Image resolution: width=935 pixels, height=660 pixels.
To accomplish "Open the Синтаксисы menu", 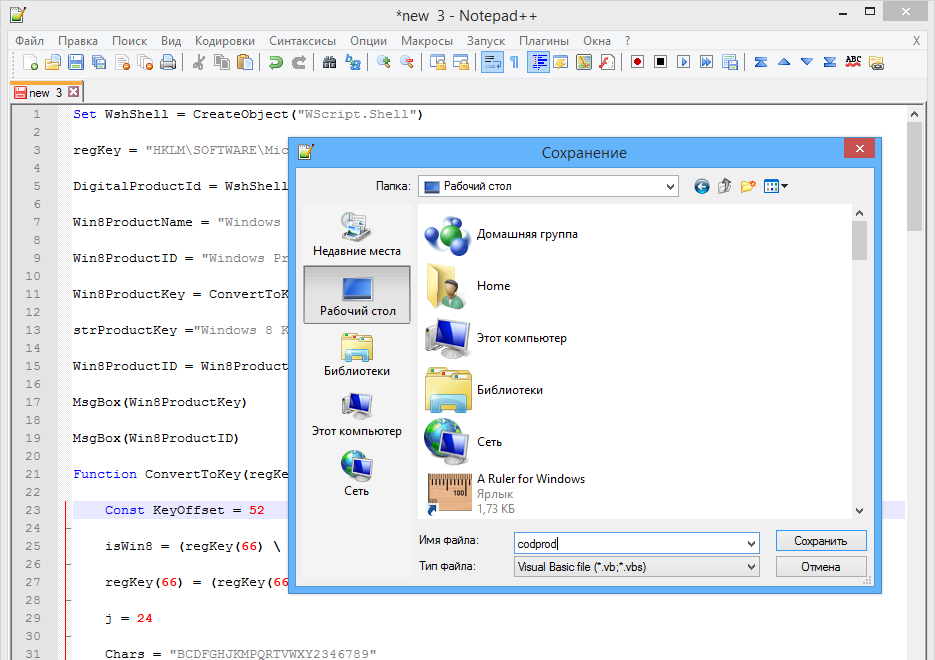I will pos(302,41).
